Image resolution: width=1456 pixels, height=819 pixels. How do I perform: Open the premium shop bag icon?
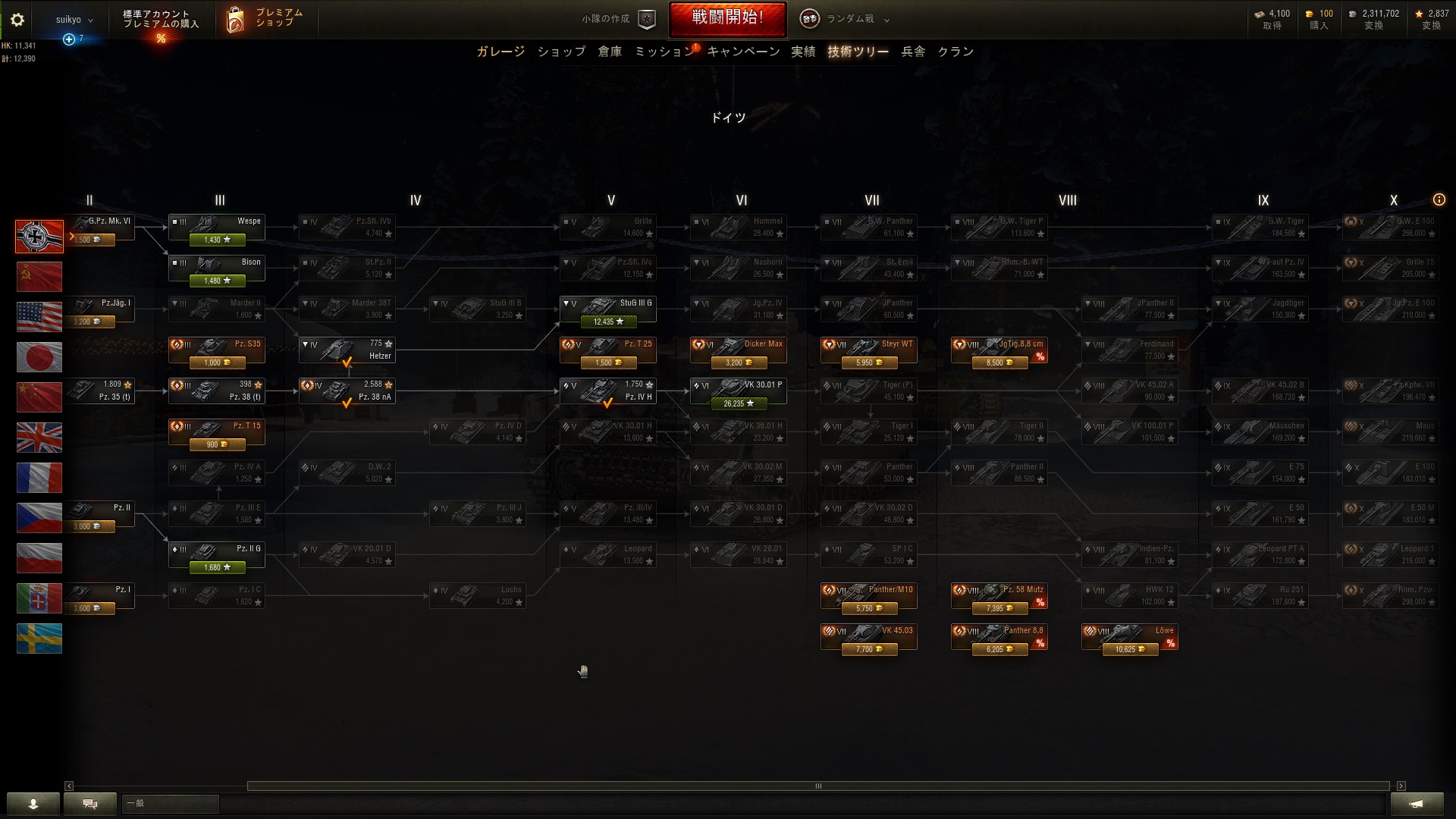[x=235, y=20]
